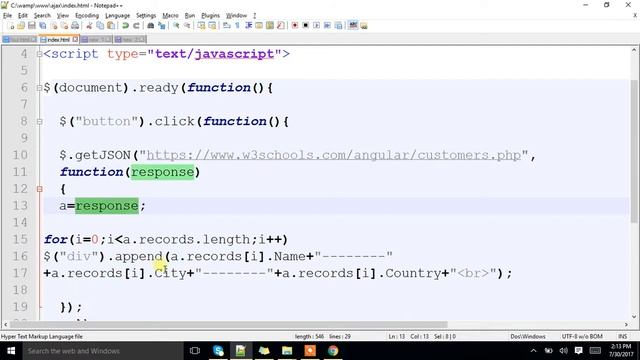
Task: Open the Encoding menu
Action: [87, 16]
